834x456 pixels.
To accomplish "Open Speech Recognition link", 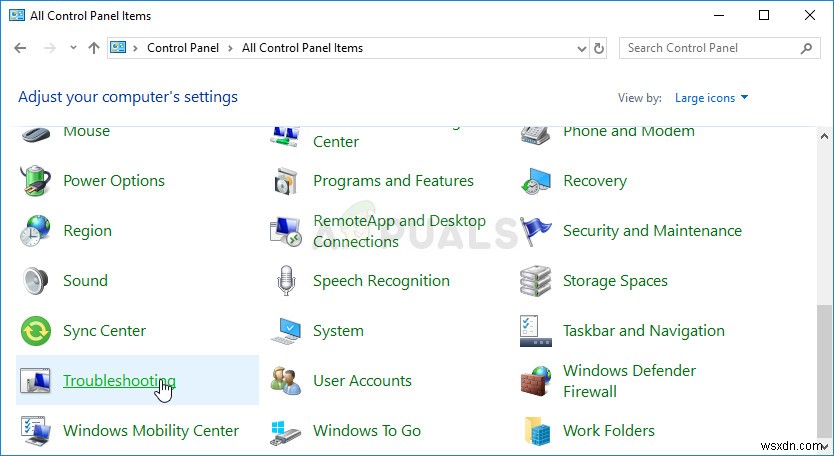I will [381, 281].
